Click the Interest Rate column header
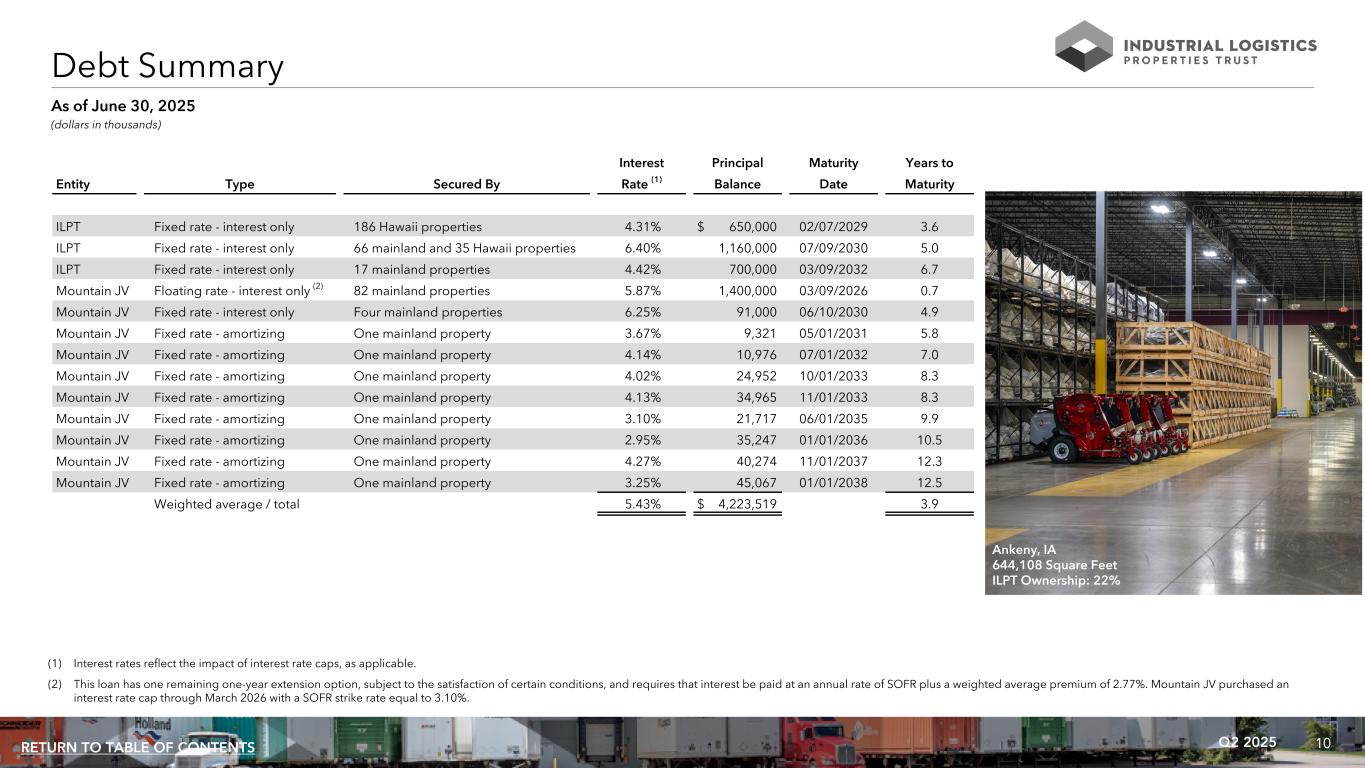This screenshot has height=768, width=1365. (641, 173)
